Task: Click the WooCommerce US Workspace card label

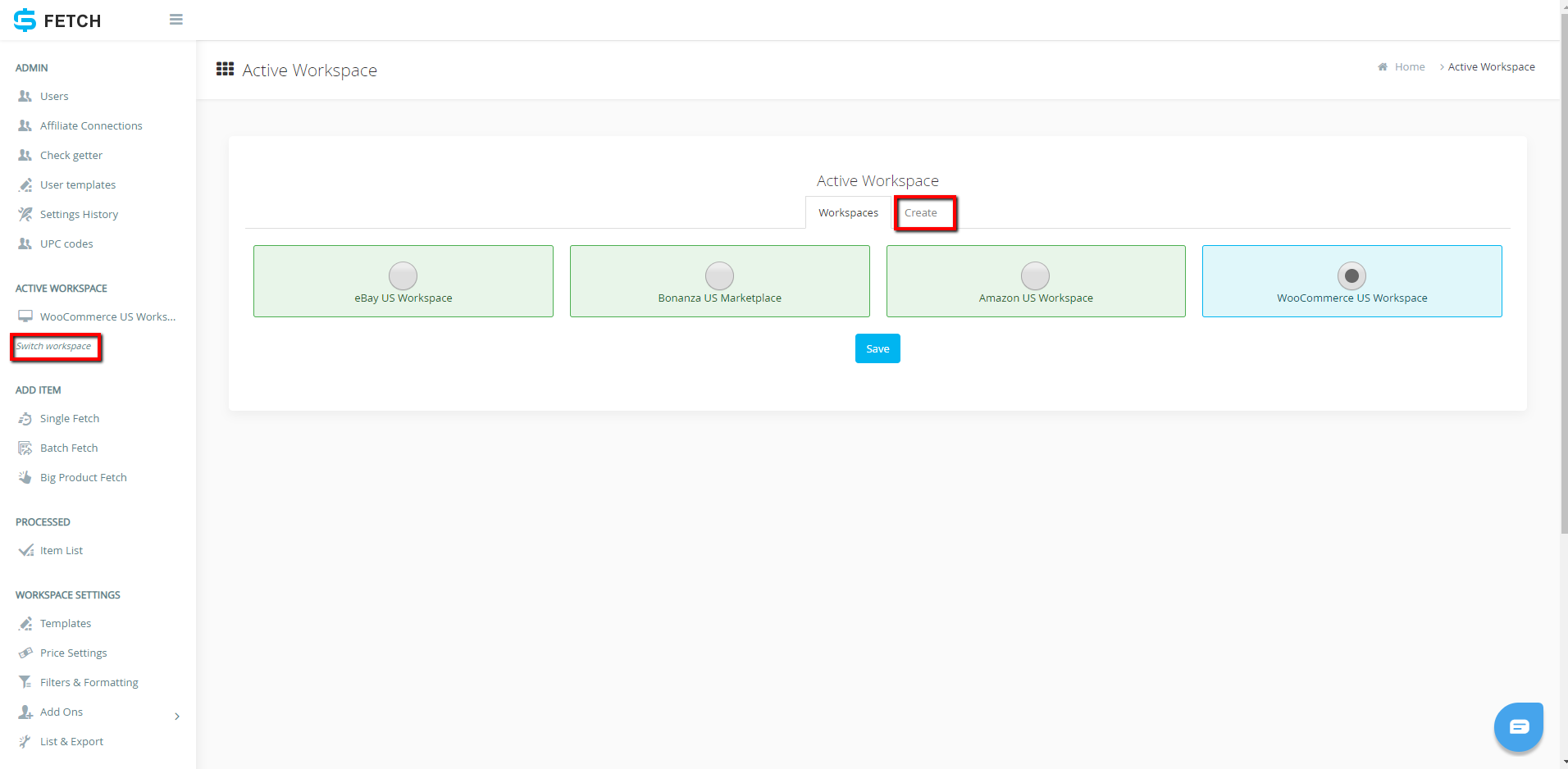Action: (1351, 298)
